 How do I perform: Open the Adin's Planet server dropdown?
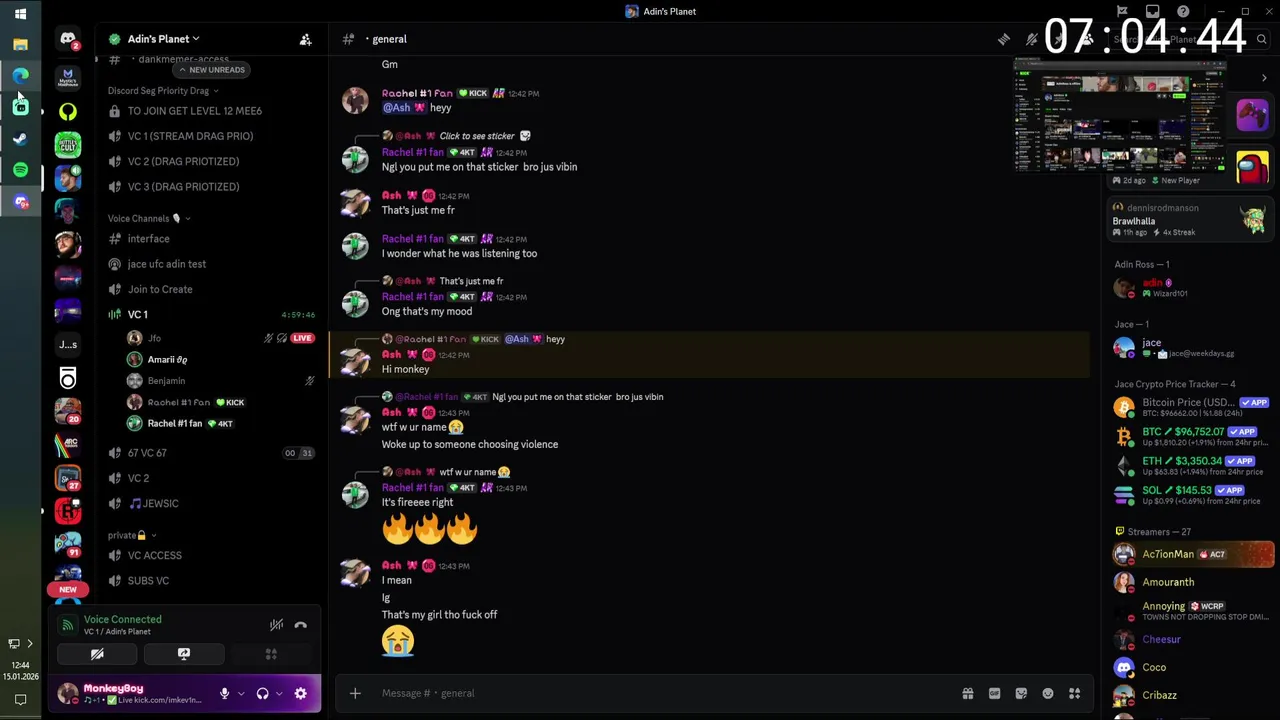tap(158, 39)
